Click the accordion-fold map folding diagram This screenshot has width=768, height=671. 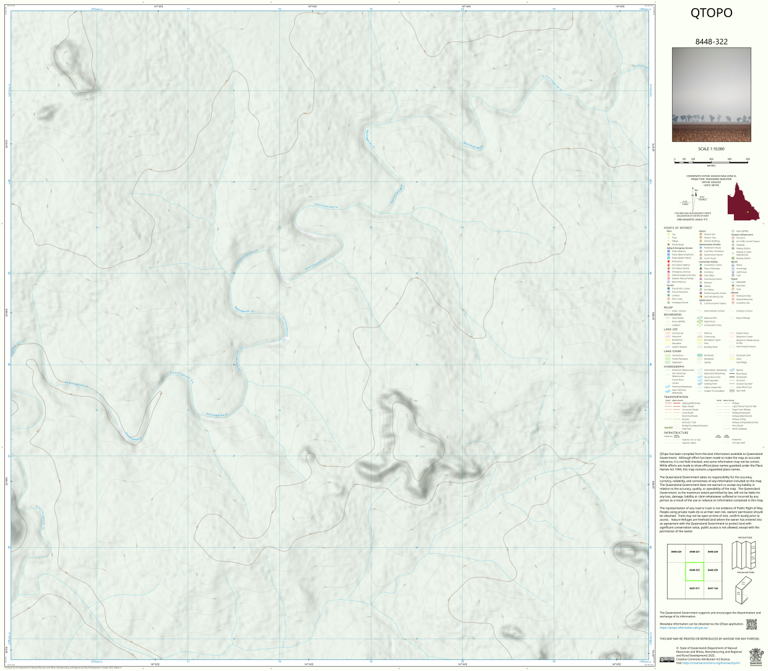click(x=744, y=555)
